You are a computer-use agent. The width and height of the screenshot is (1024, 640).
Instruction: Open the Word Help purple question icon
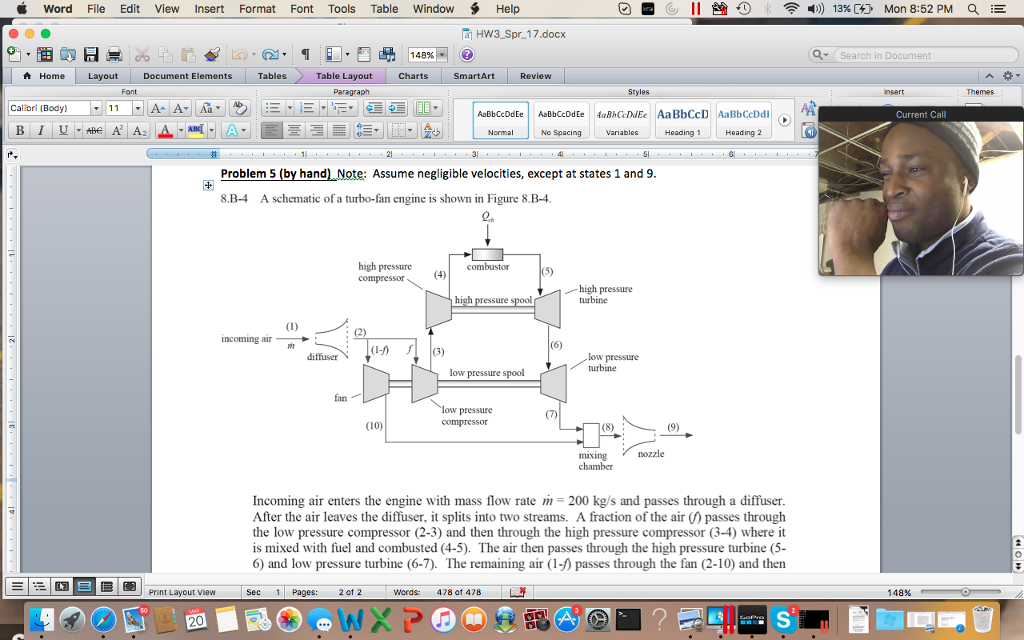pos(466,55)
